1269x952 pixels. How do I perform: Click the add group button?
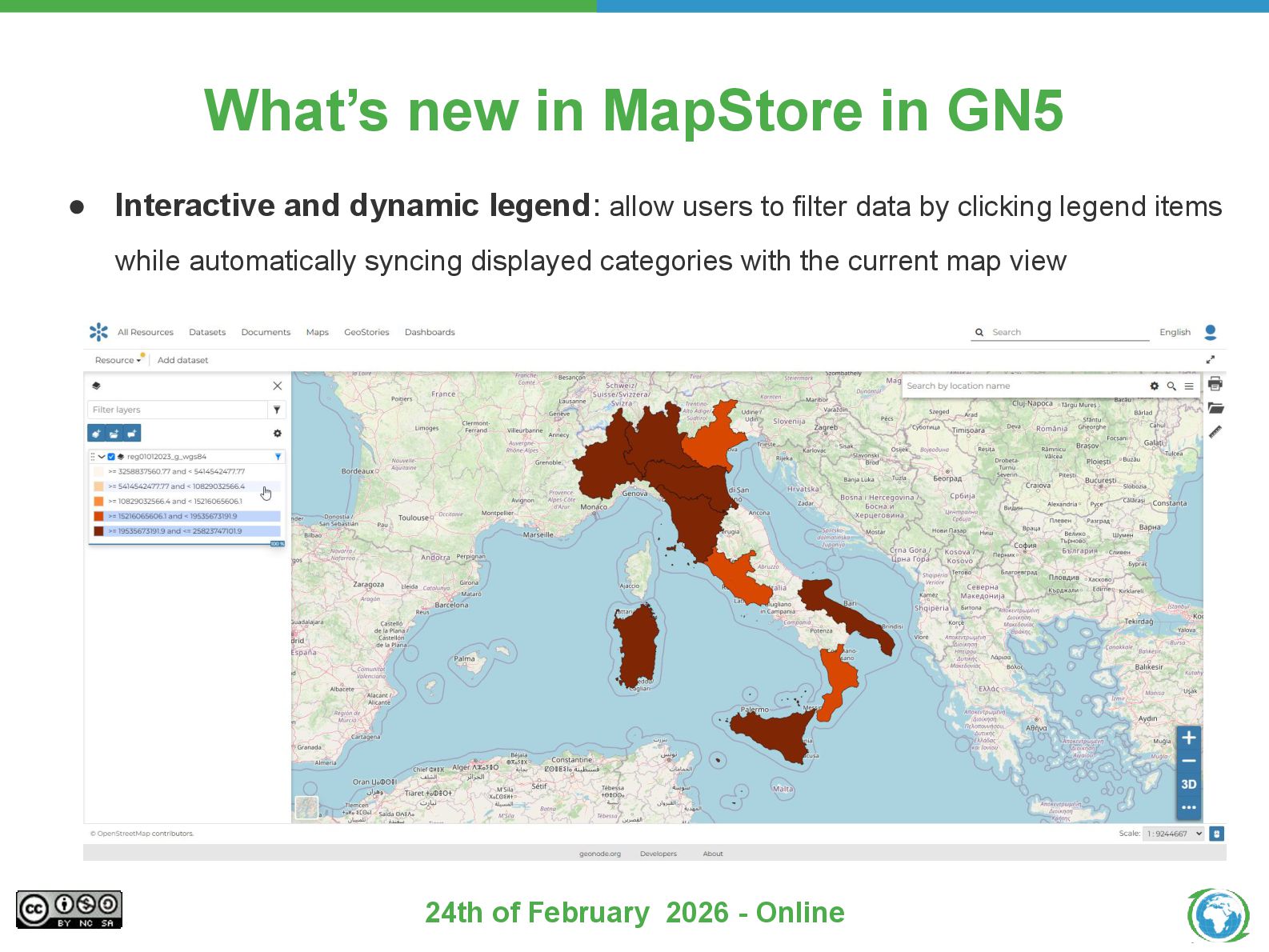coord(114,434)
